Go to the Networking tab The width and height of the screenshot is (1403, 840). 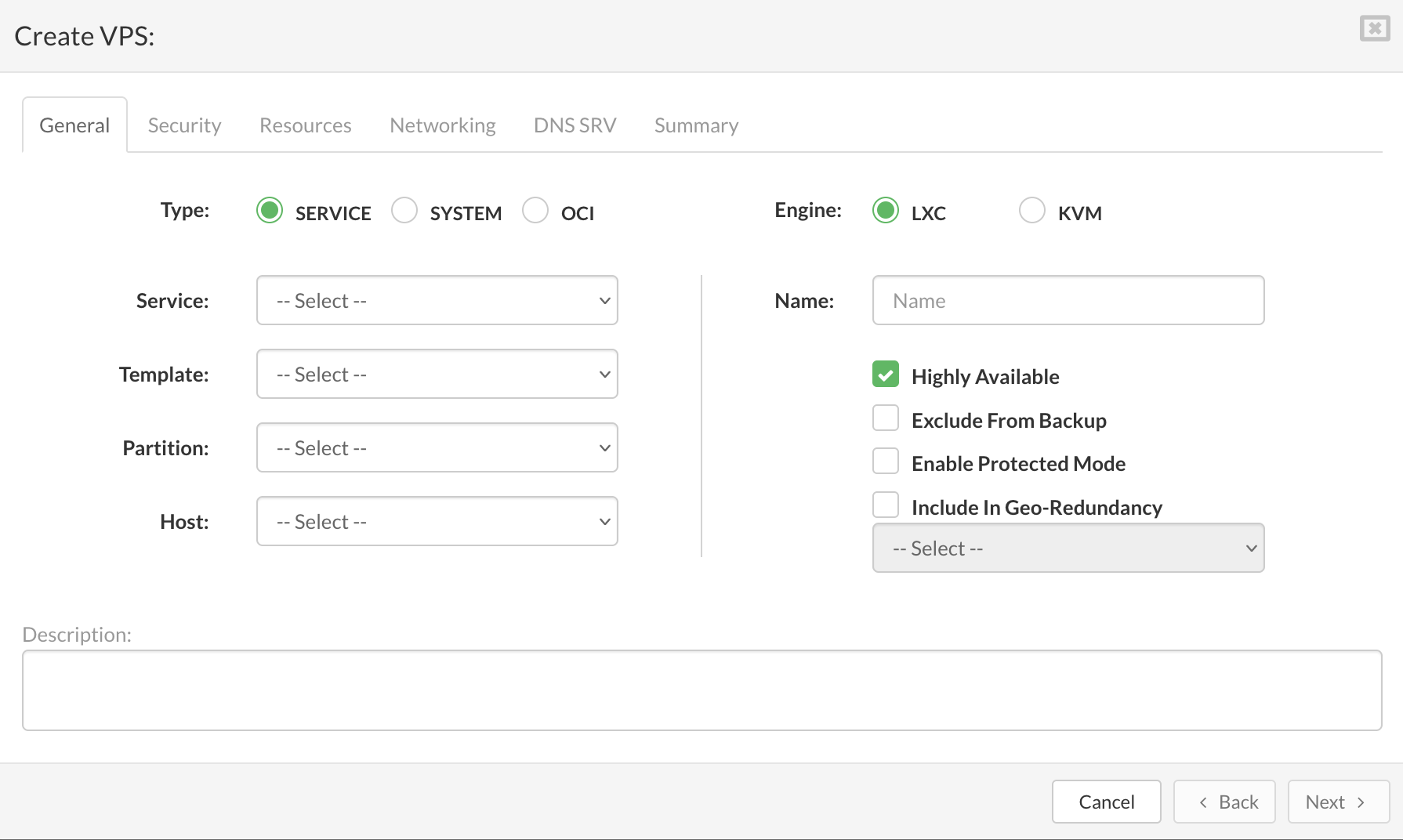click(443, 125)
